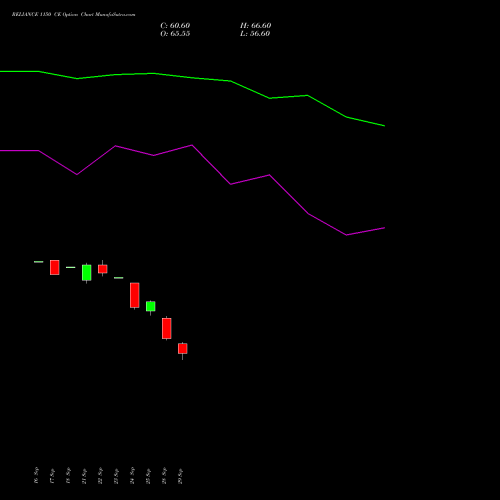The width and height of the screenshot is (500, 500).
Task: Click the 16 Sep date axis label
Action: tap(36, 475)
